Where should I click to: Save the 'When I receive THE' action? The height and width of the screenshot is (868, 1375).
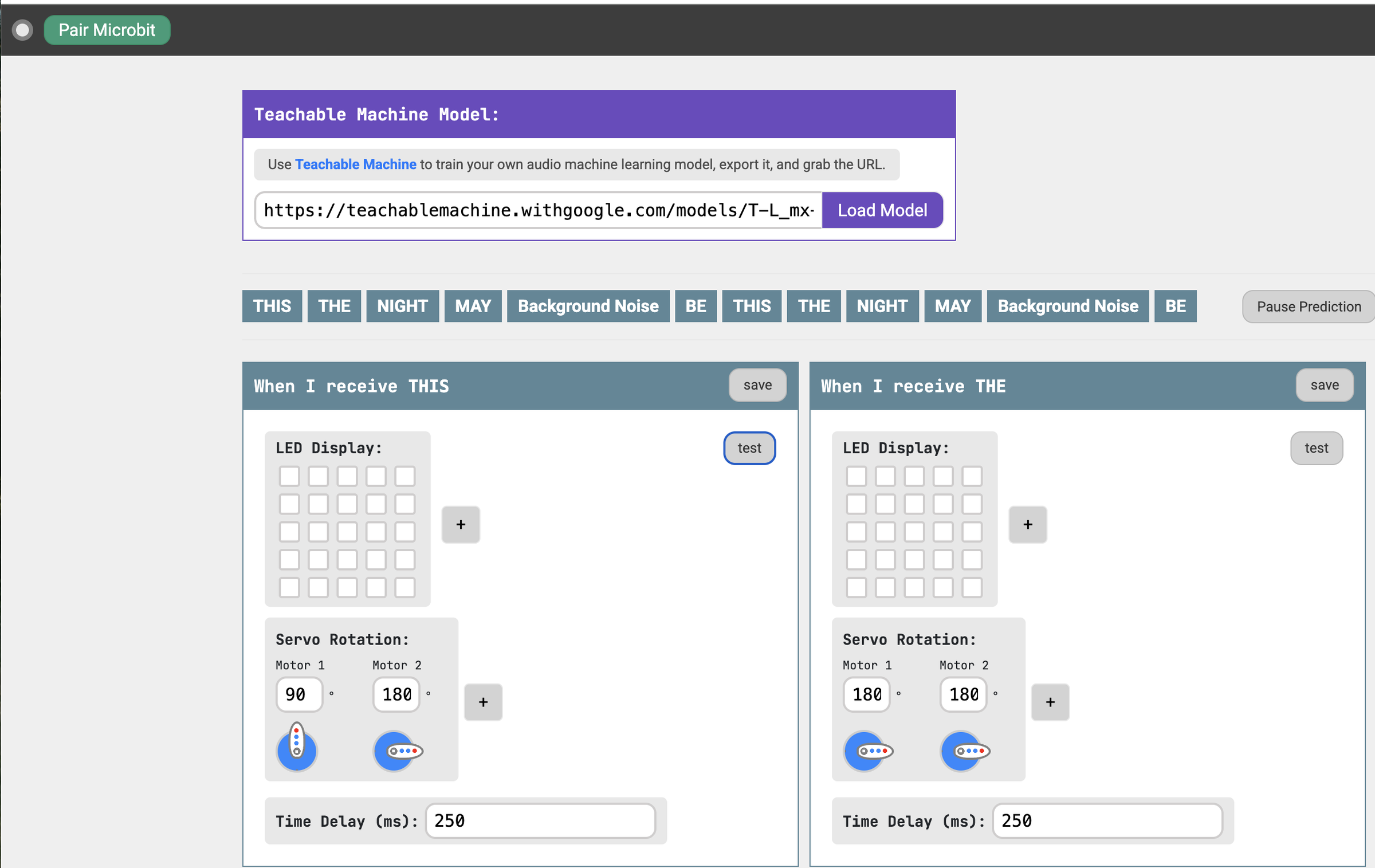(1325, 385)
